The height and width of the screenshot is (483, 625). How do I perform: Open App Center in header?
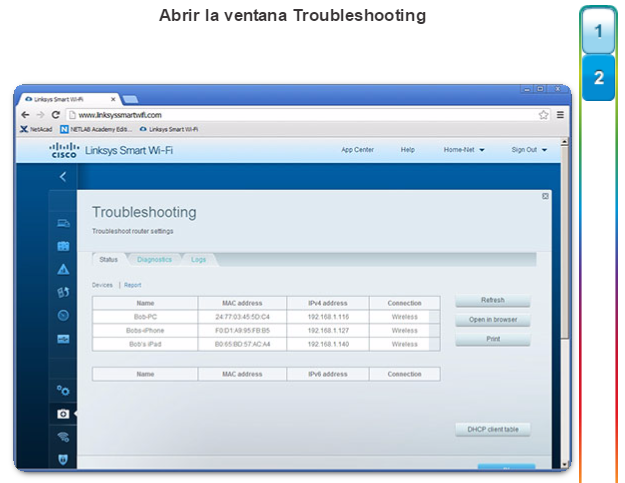tap(357, 150)
